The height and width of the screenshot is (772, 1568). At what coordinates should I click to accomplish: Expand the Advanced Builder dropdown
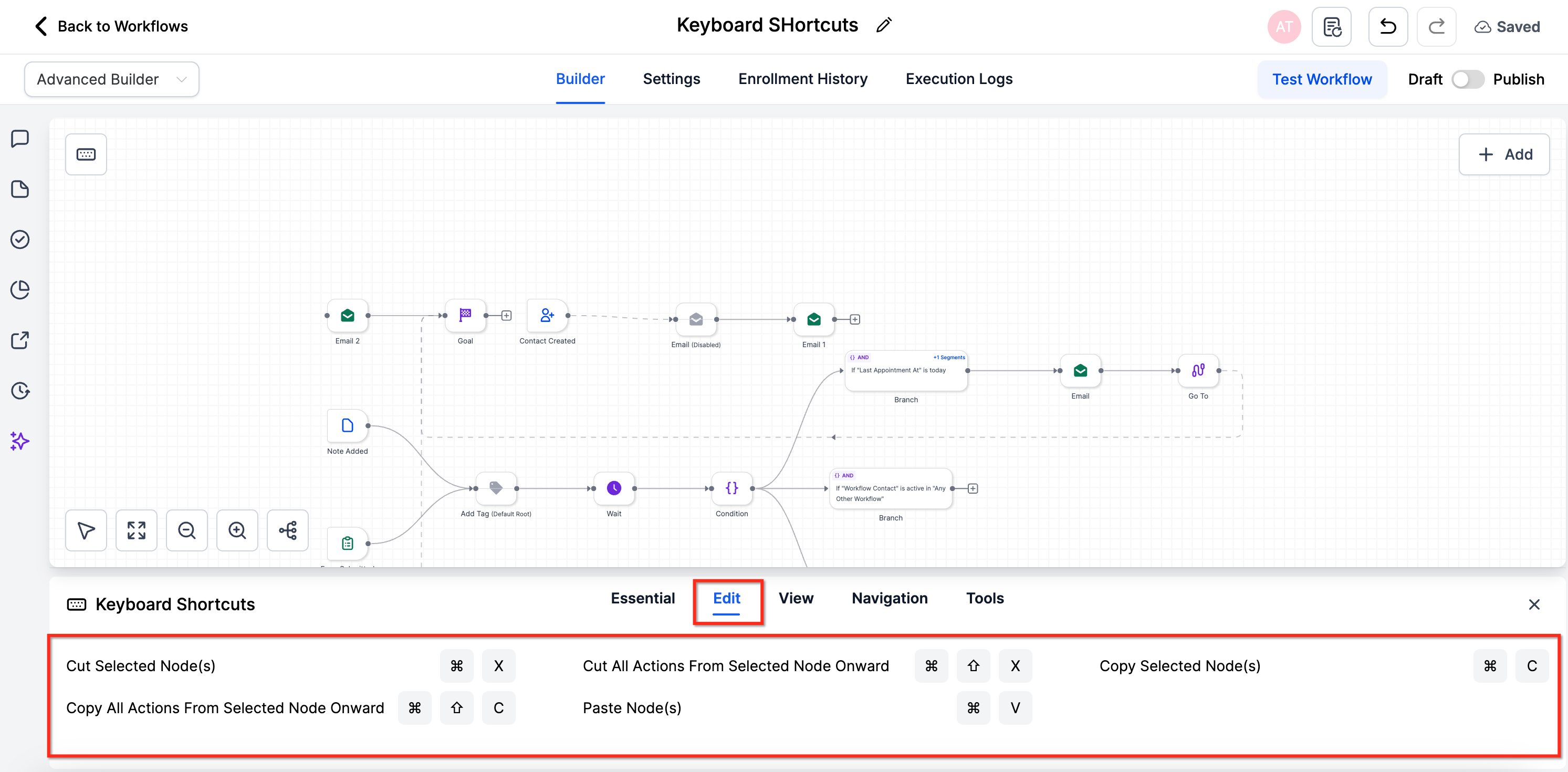pos(111,79)
